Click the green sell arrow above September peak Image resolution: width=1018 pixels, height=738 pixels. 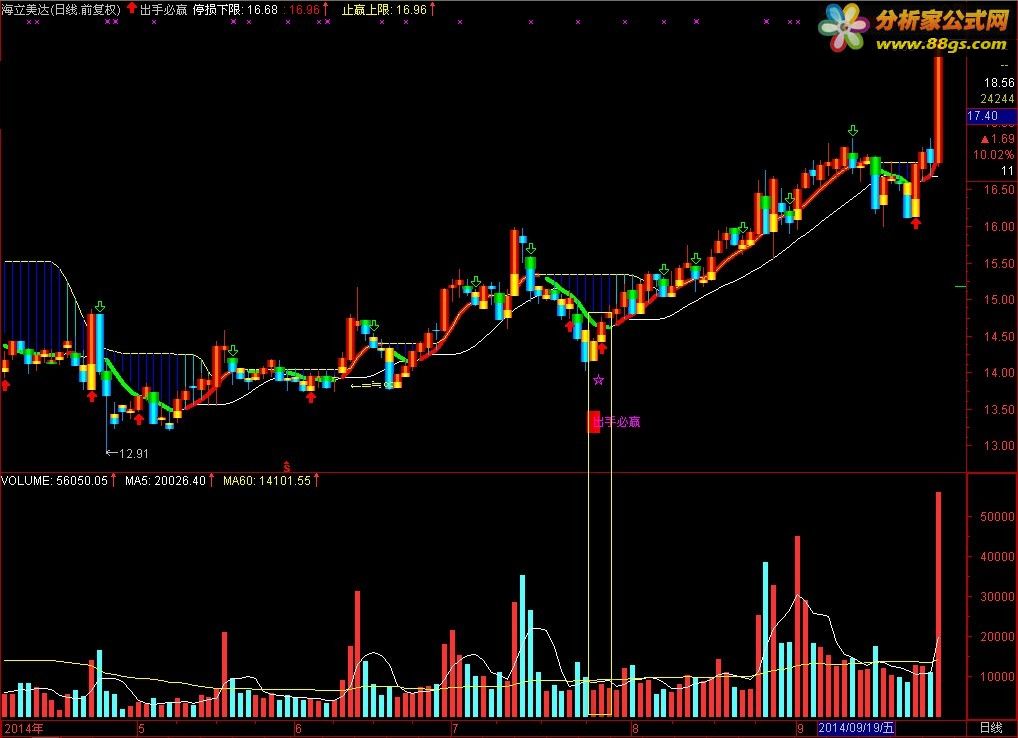click(x=852, y=131)
